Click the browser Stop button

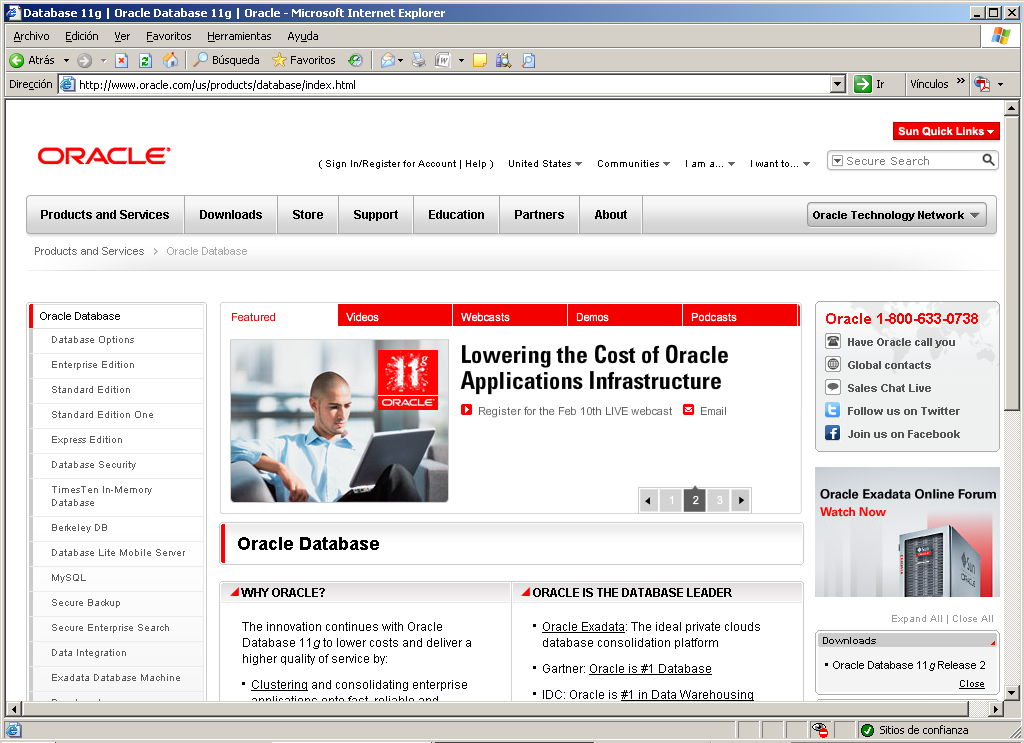coord(121,60)
